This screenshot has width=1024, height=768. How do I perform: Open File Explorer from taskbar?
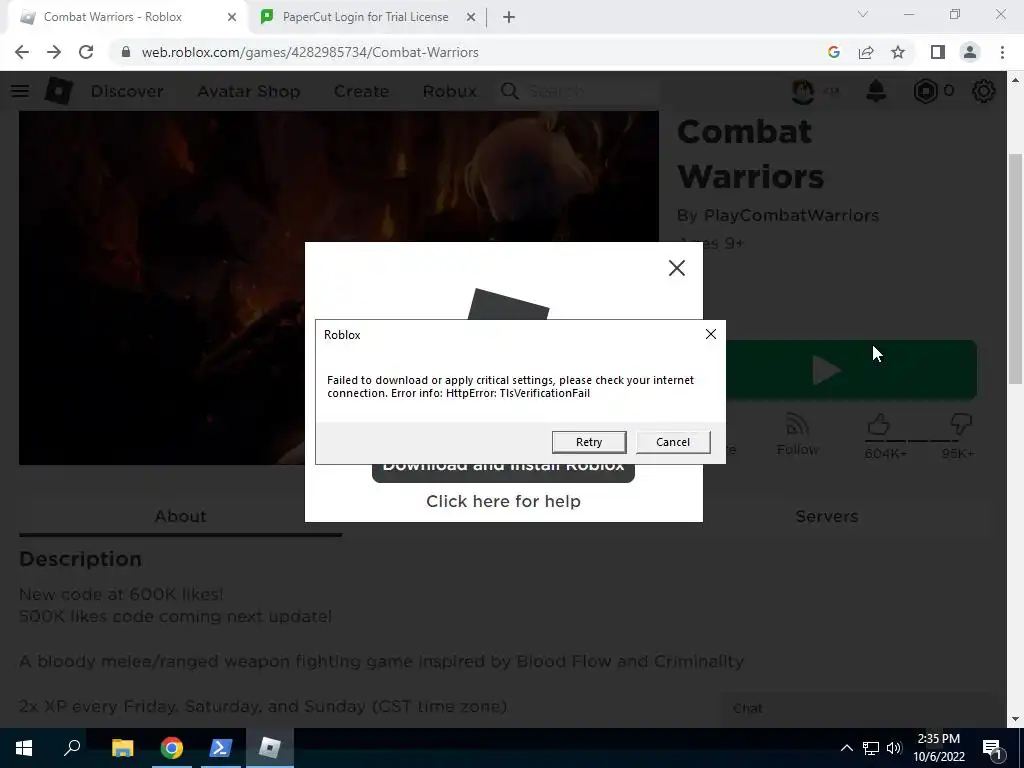[x=122, y=748]
